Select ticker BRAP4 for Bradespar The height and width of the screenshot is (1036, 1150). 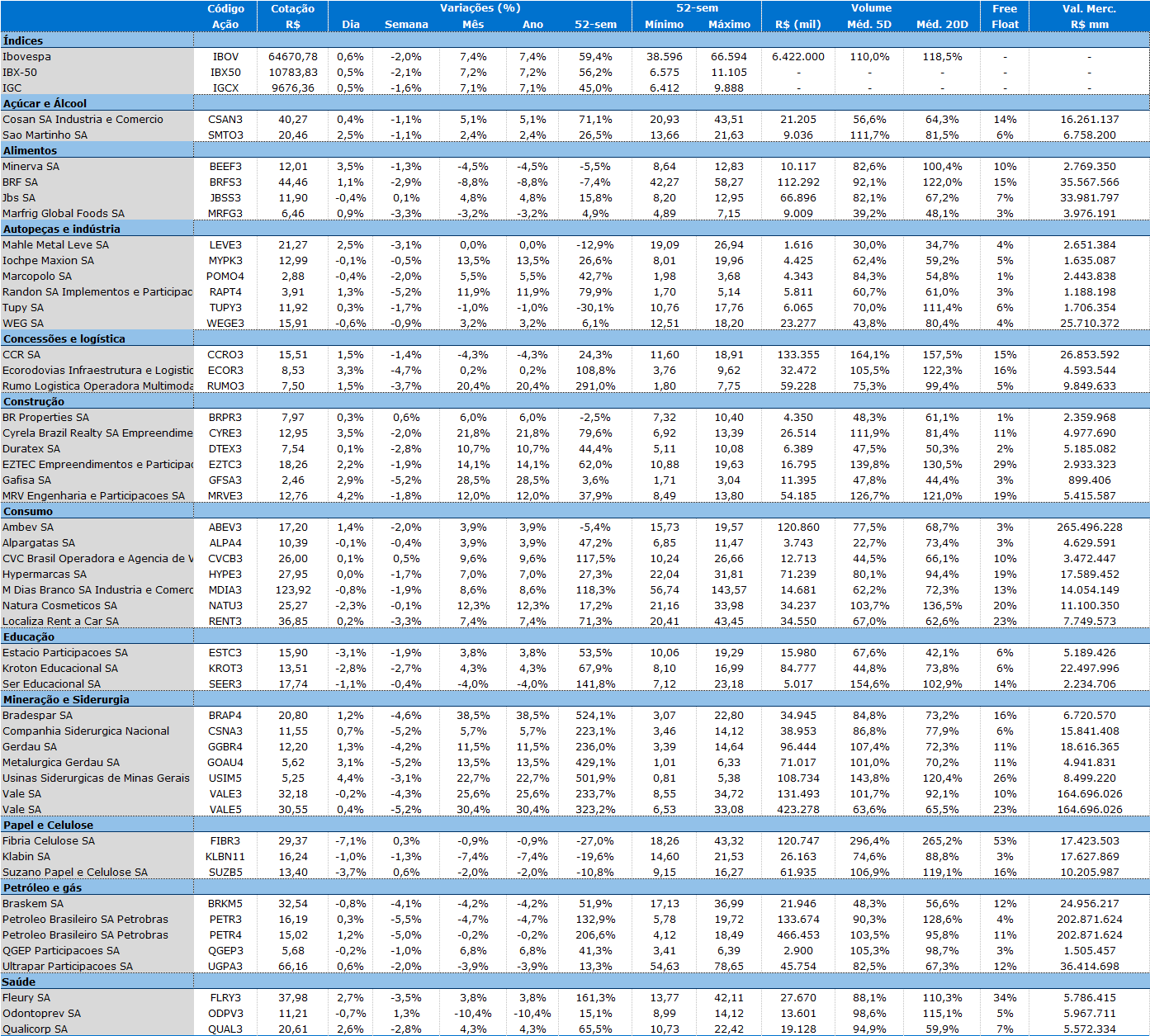click(225, 716)
